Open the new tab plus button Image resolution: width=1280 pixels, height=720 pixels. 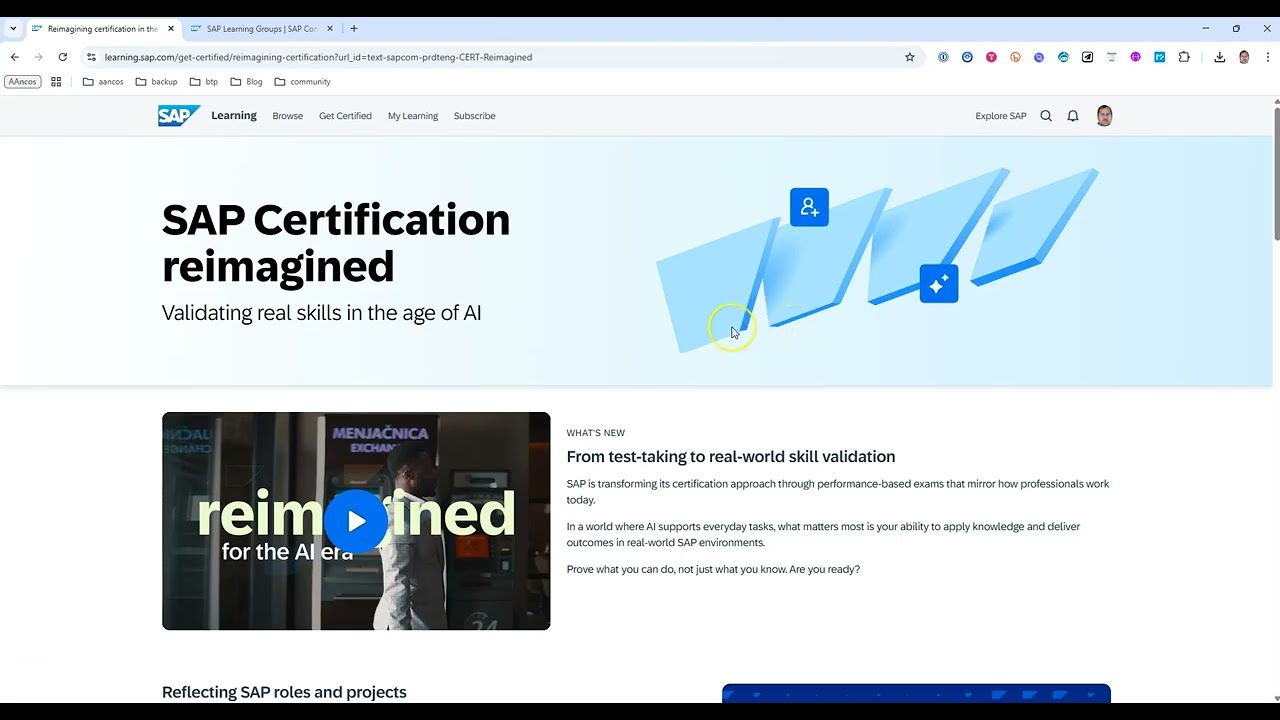[x=353, y=29]
